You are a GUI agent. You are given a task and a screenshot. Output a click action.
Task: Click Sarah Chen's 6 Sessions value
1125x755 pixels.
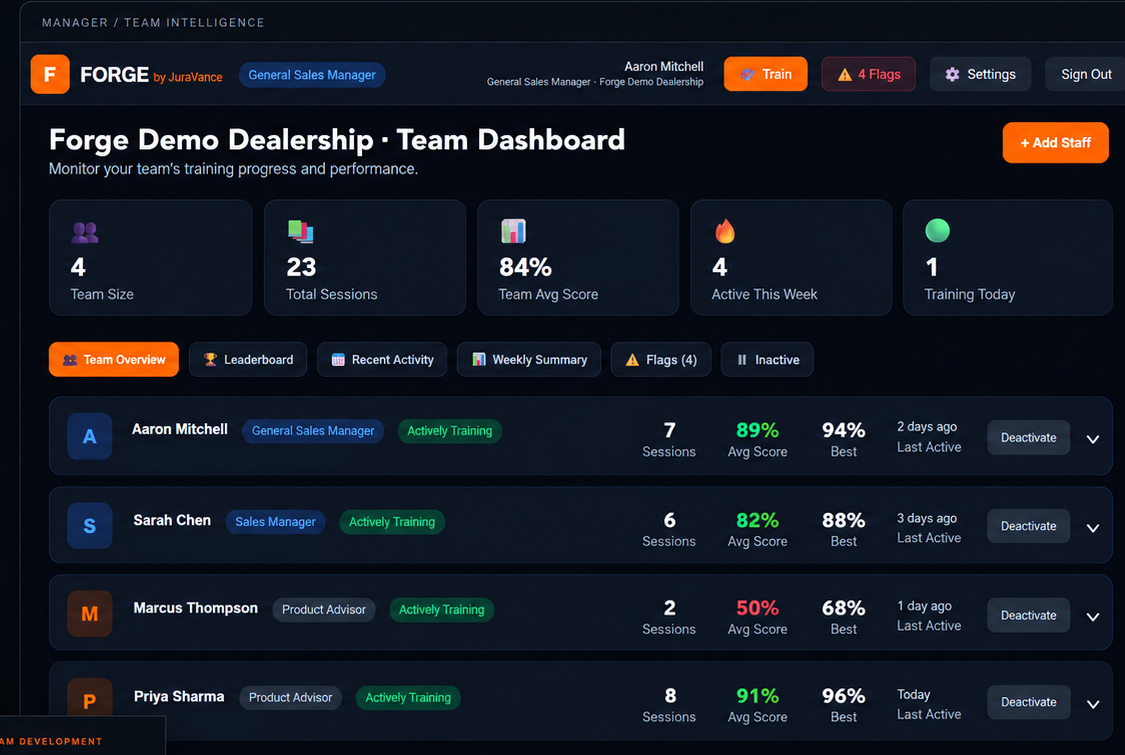point(669,520)
